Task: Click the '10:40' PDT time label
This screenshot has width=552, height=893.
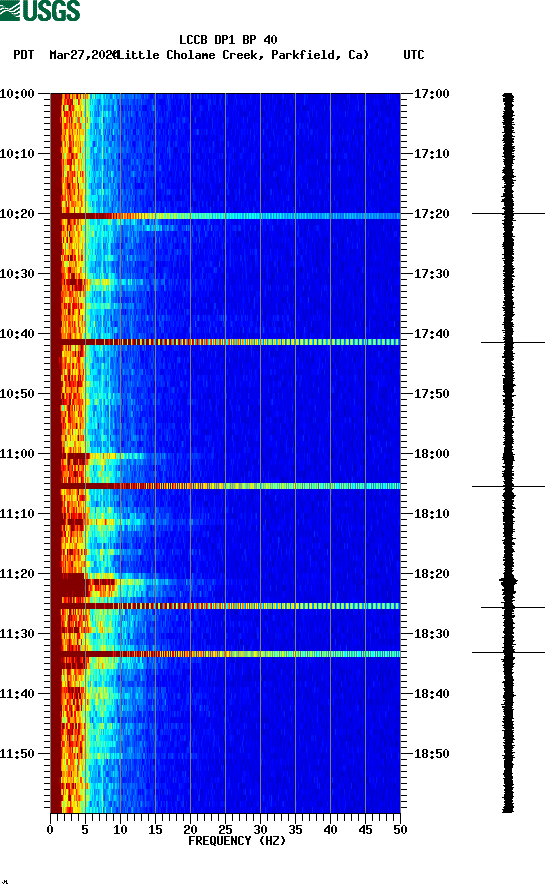Action: 17,334
